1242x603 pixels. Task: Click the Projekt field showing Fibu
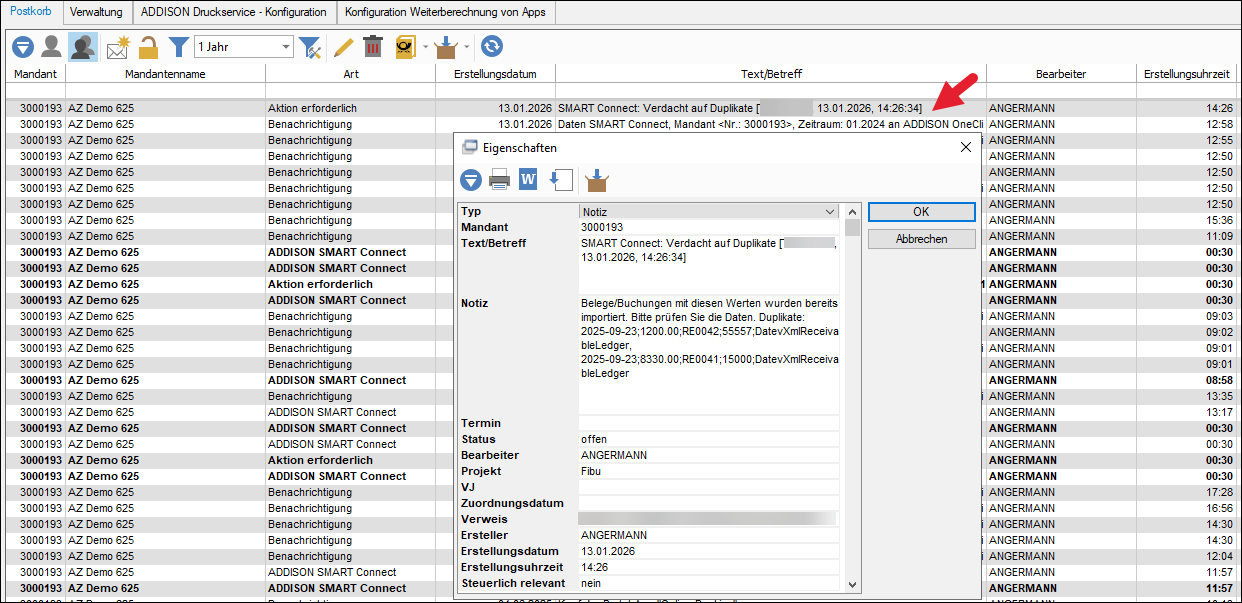coord(708,471)
